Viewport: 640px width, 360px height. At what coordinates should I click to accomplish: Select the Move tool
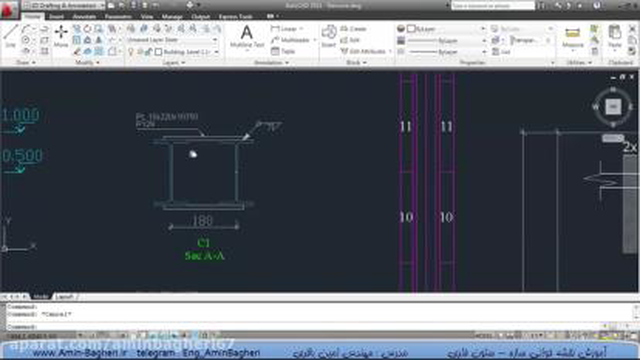61,36
